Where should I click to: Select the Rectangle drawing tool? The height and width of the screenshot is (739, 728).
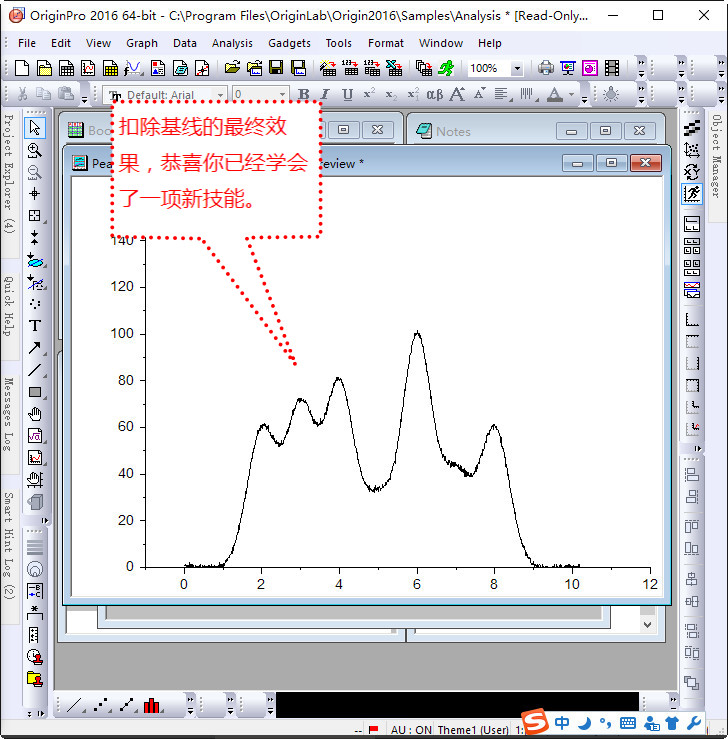point(35,392)
